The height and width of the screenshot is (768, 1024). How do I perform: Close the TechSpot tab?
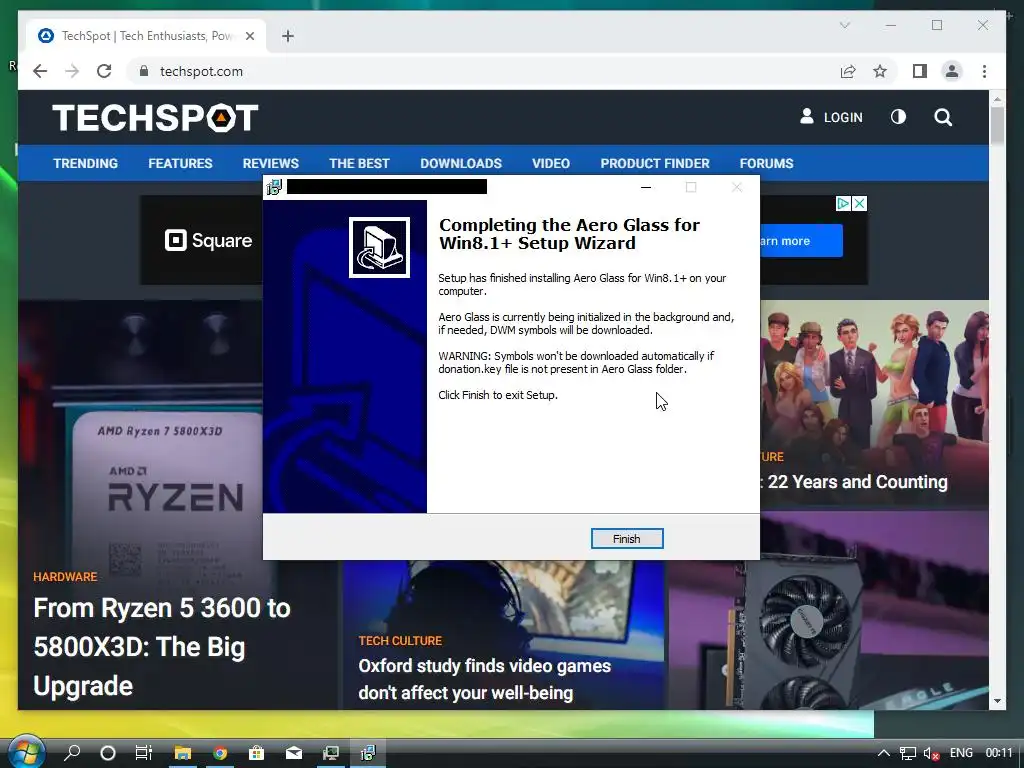249,36
